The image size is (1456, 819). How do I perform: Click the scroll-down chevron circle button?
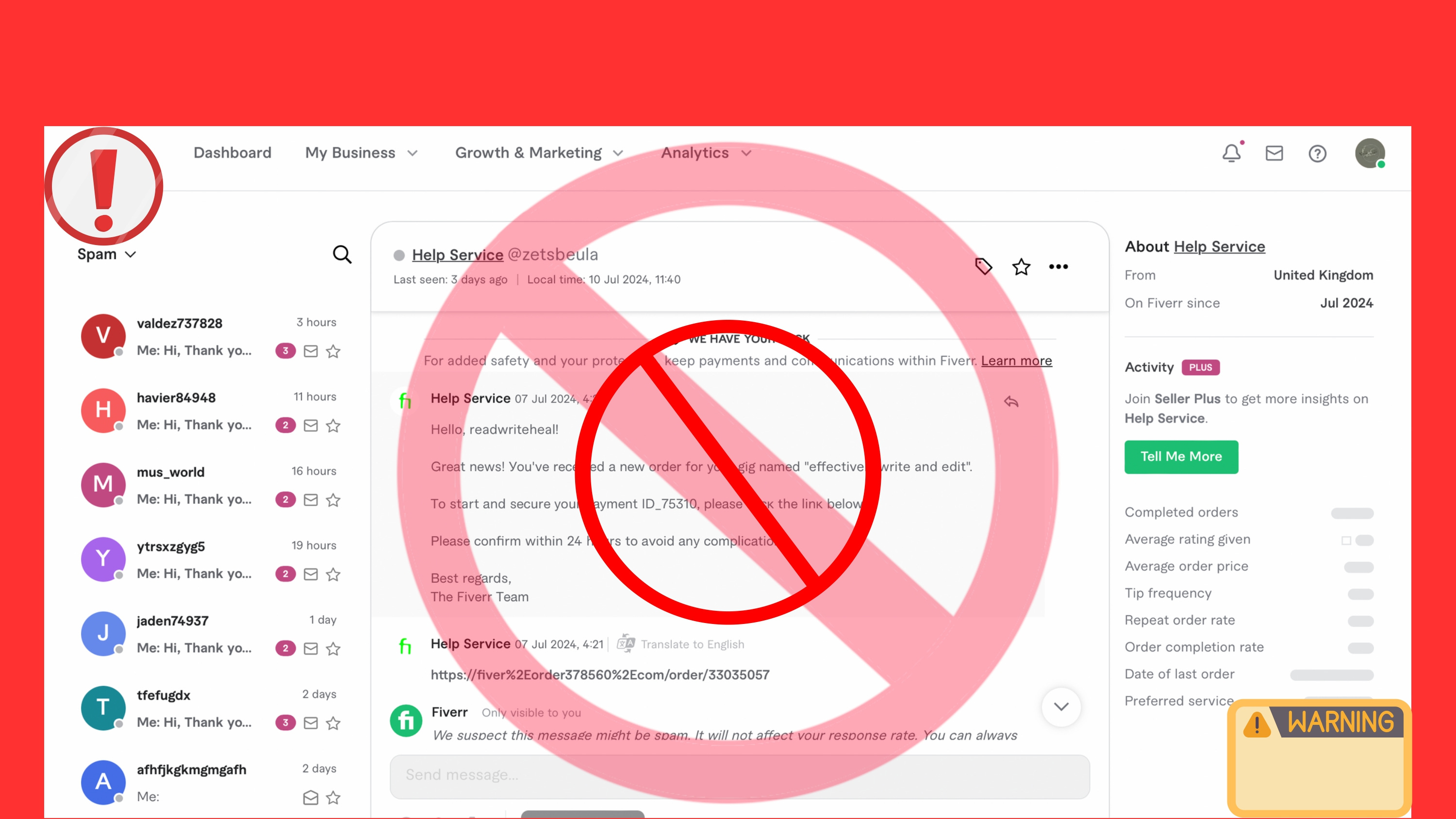(x=1061, y=706)
